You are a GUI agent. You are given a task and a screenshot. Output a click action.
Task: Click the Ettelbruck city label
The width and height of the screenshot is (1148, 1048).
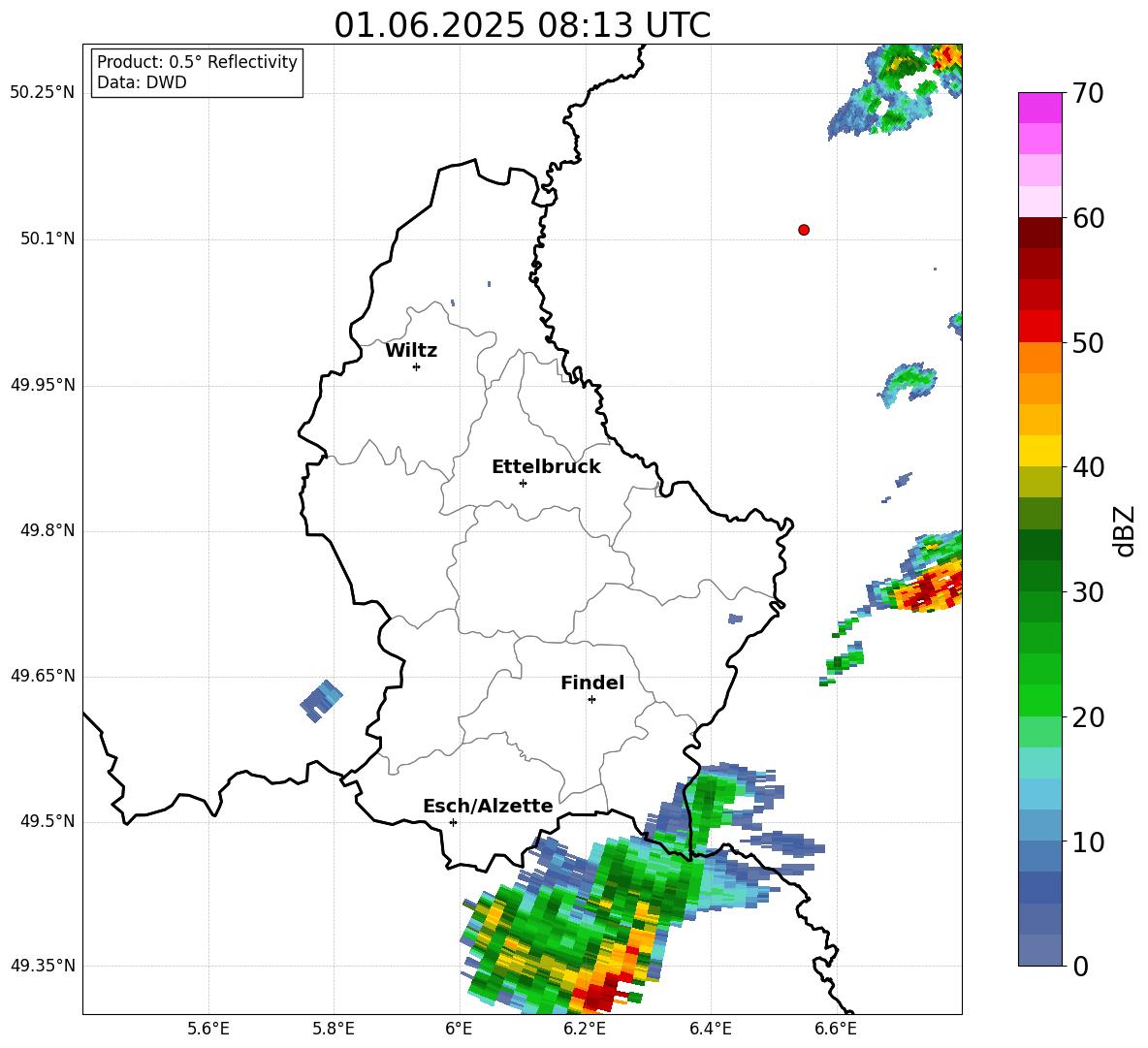[546, 467]
